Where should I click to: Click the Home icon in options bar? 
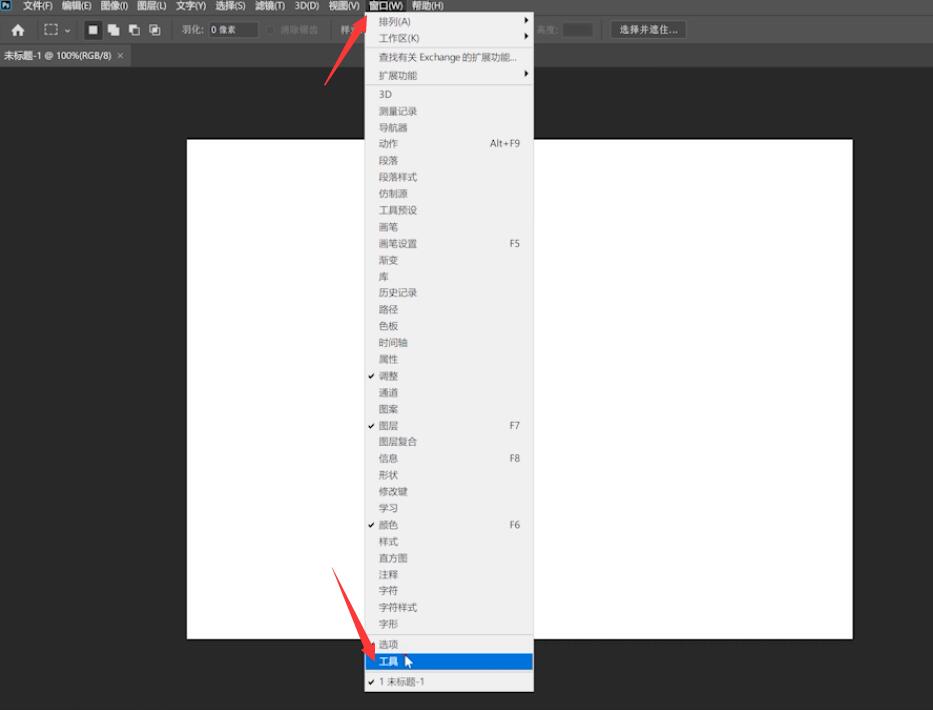[x=18, y=30]
